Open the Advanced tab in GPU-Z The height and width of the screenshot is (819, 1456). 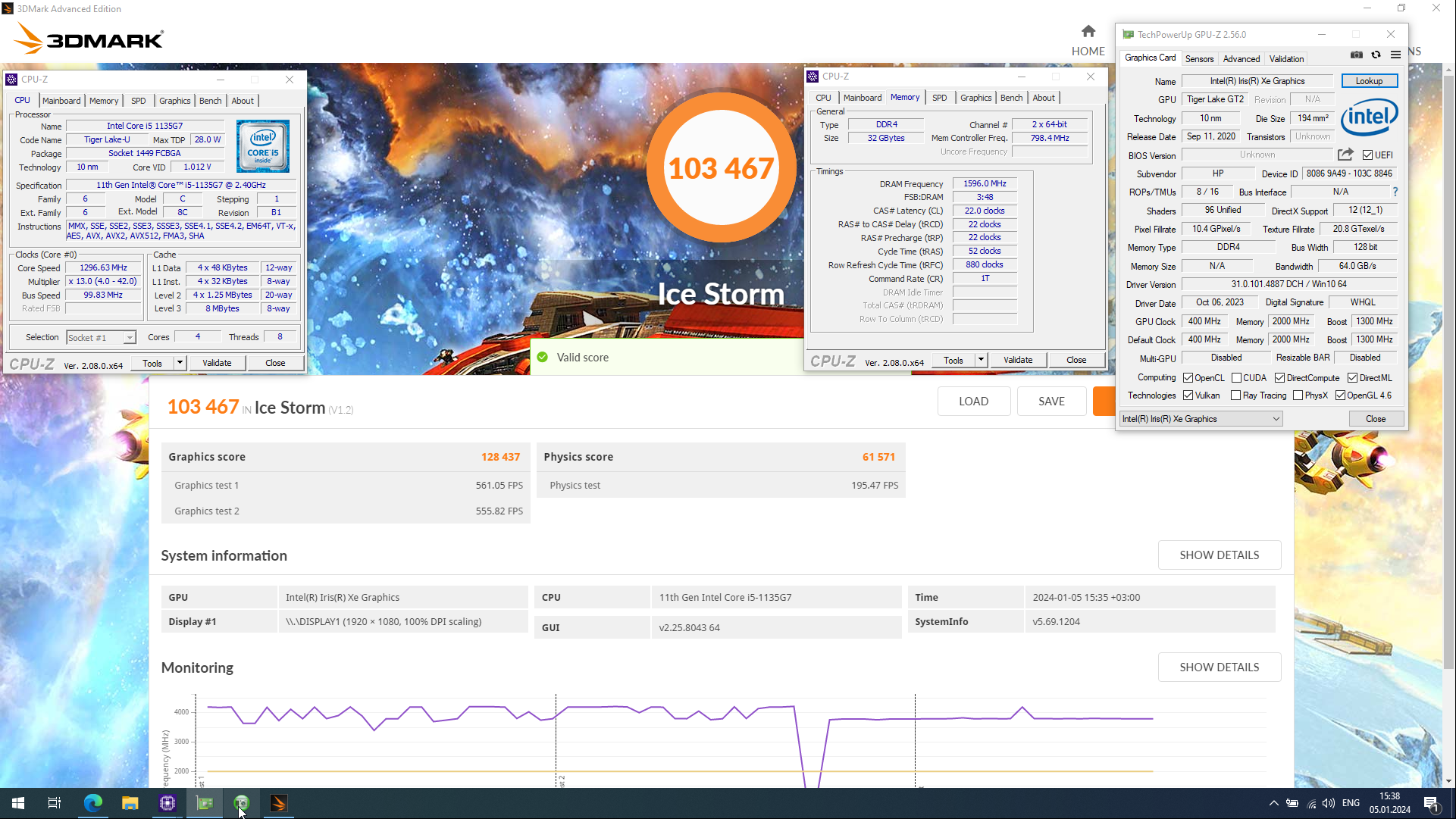[1241, 59]
